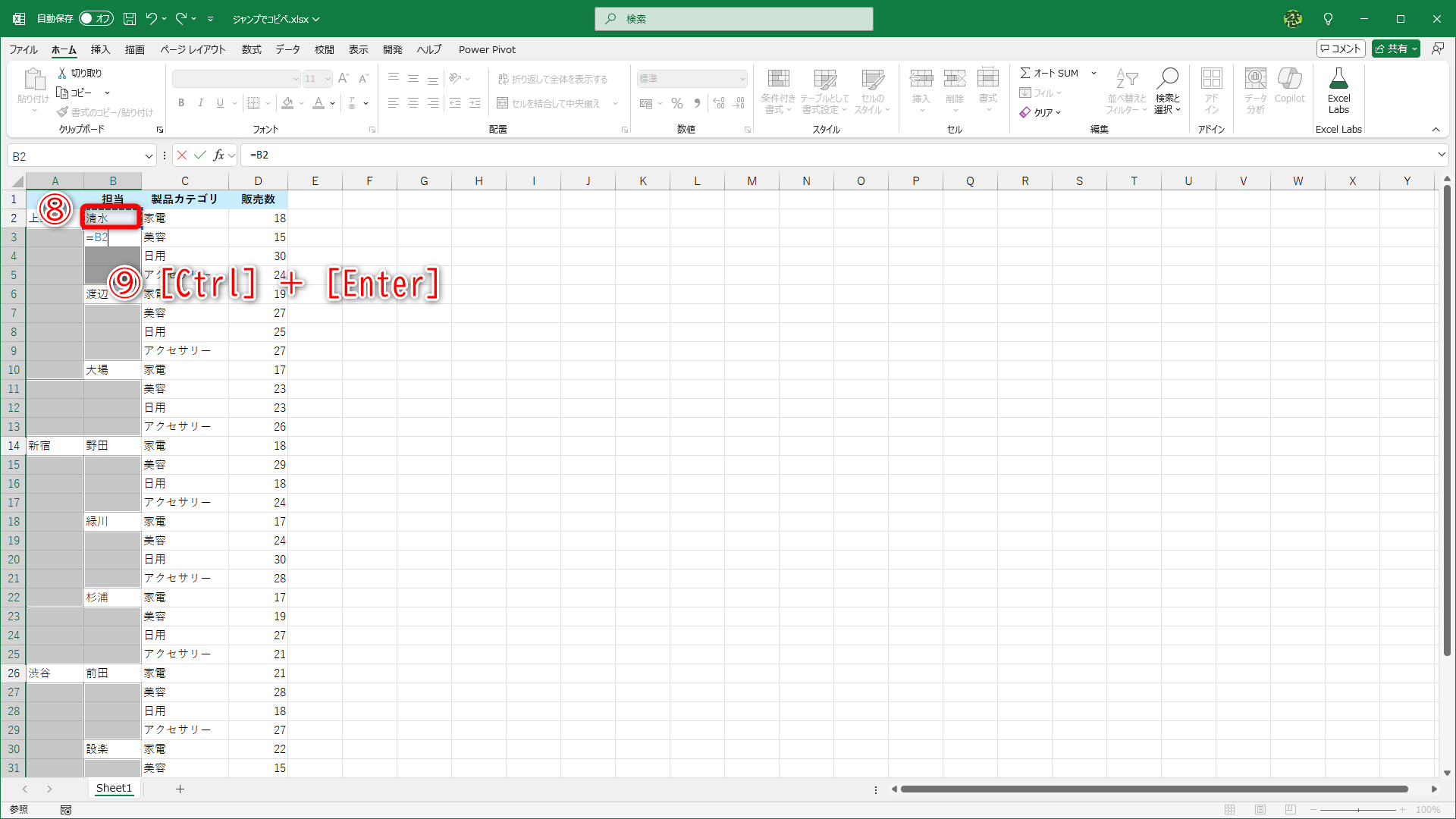Cancel formula with the X icon
The height and width of the screenshot is (819, 1456).
[x=182, y=155]
